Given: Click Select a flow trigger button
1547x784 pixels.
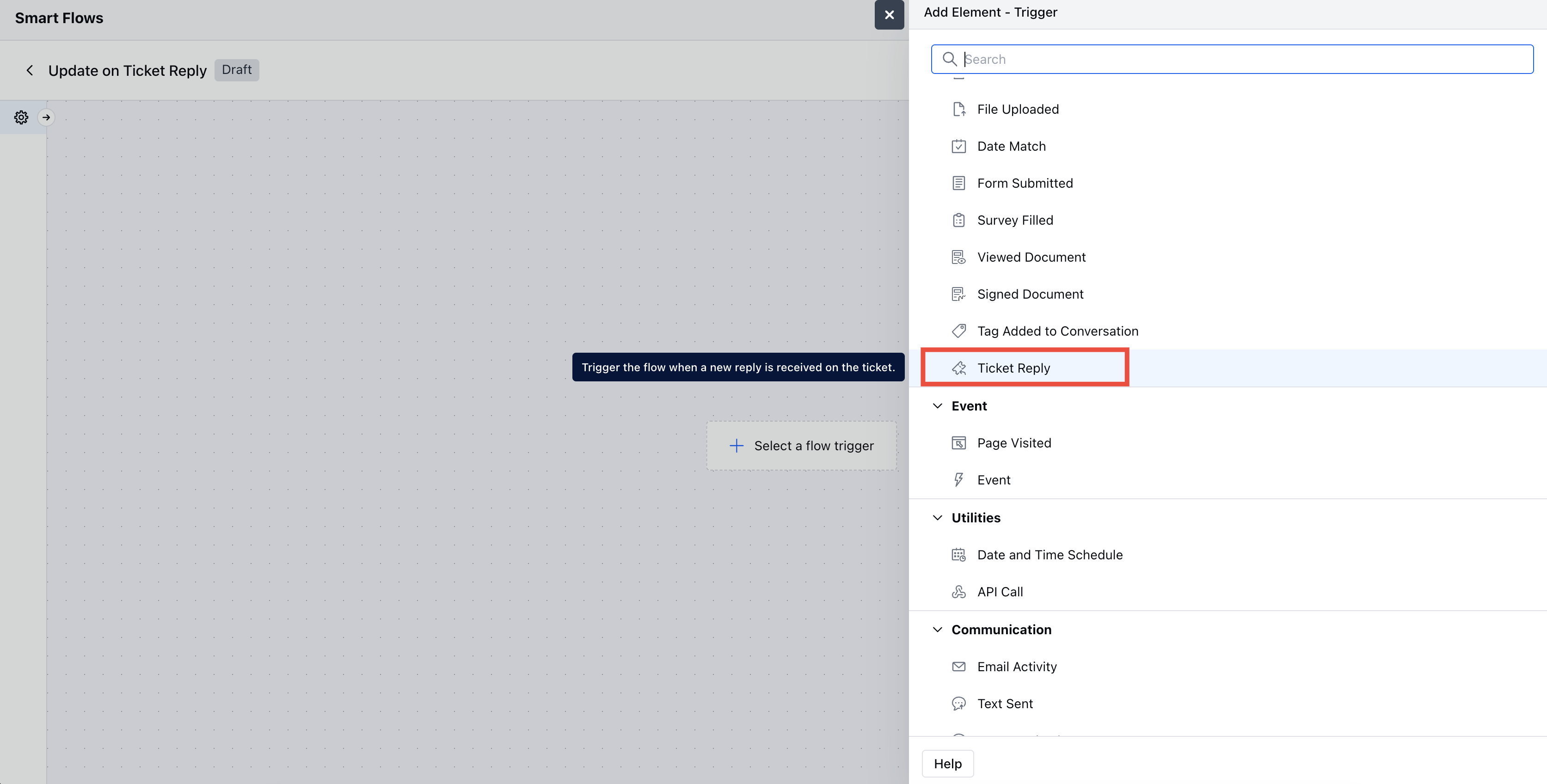Looking at the screenshot, I should click(801, 446).
